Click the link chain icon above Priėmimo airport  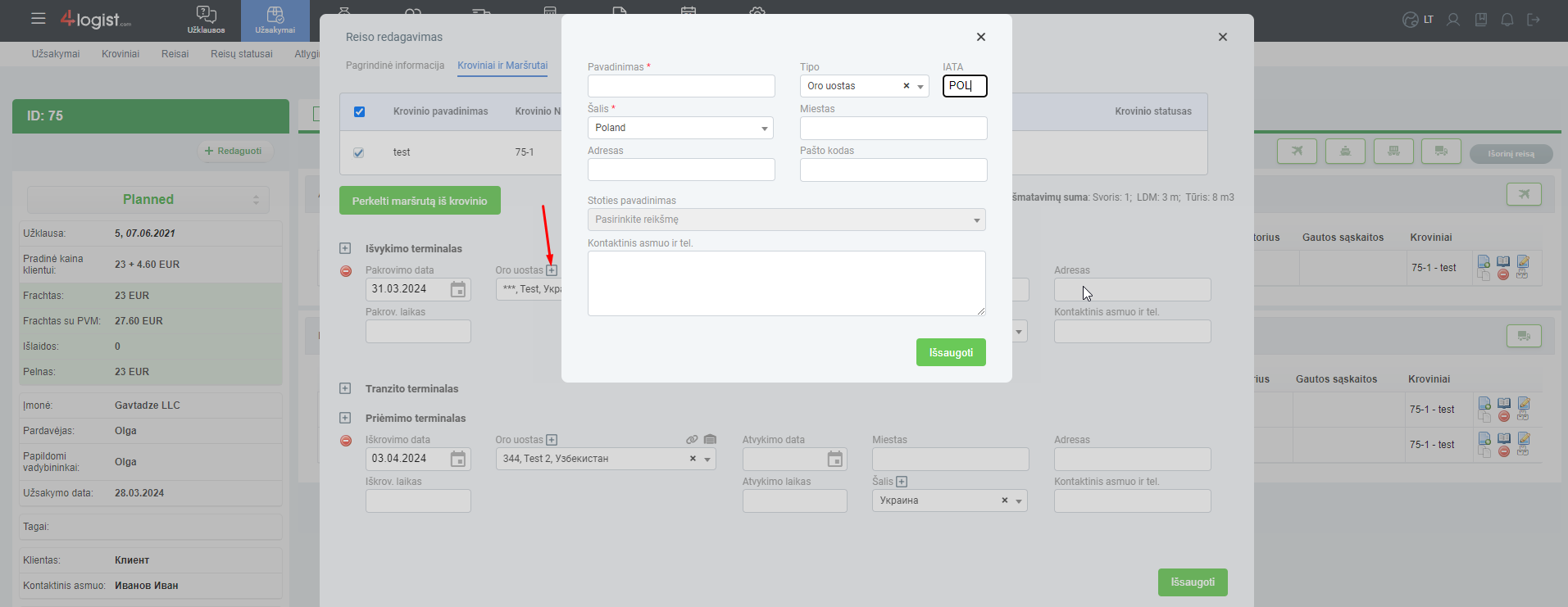click(692, 440)
